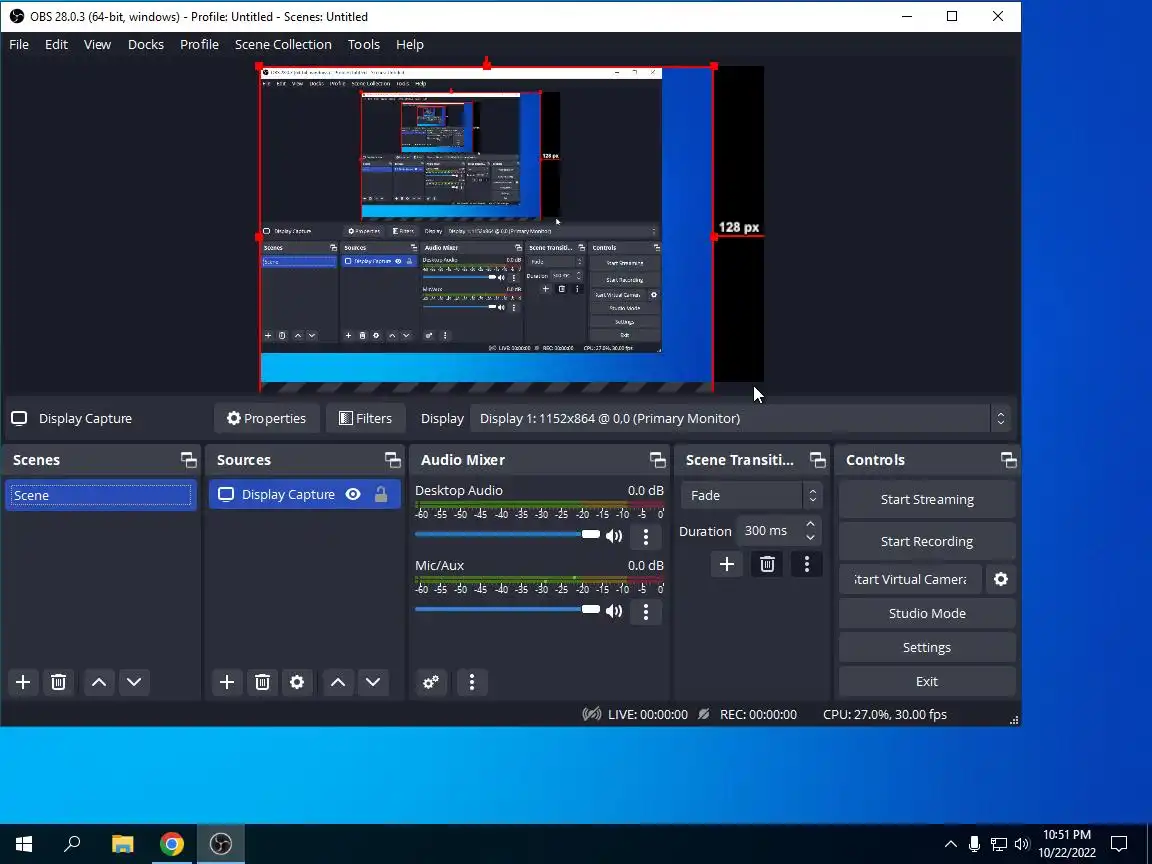1152x864 pixels.
Task: Open the Help menu
Action: click(x=409, y=44)
